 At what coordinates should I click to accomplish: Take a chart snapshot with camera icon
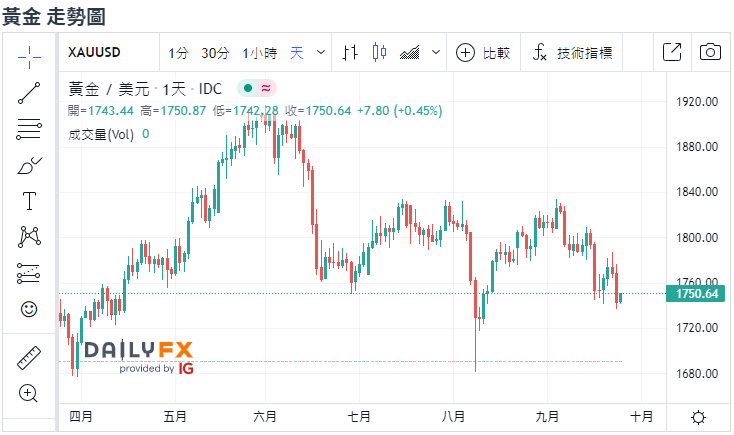710,52
